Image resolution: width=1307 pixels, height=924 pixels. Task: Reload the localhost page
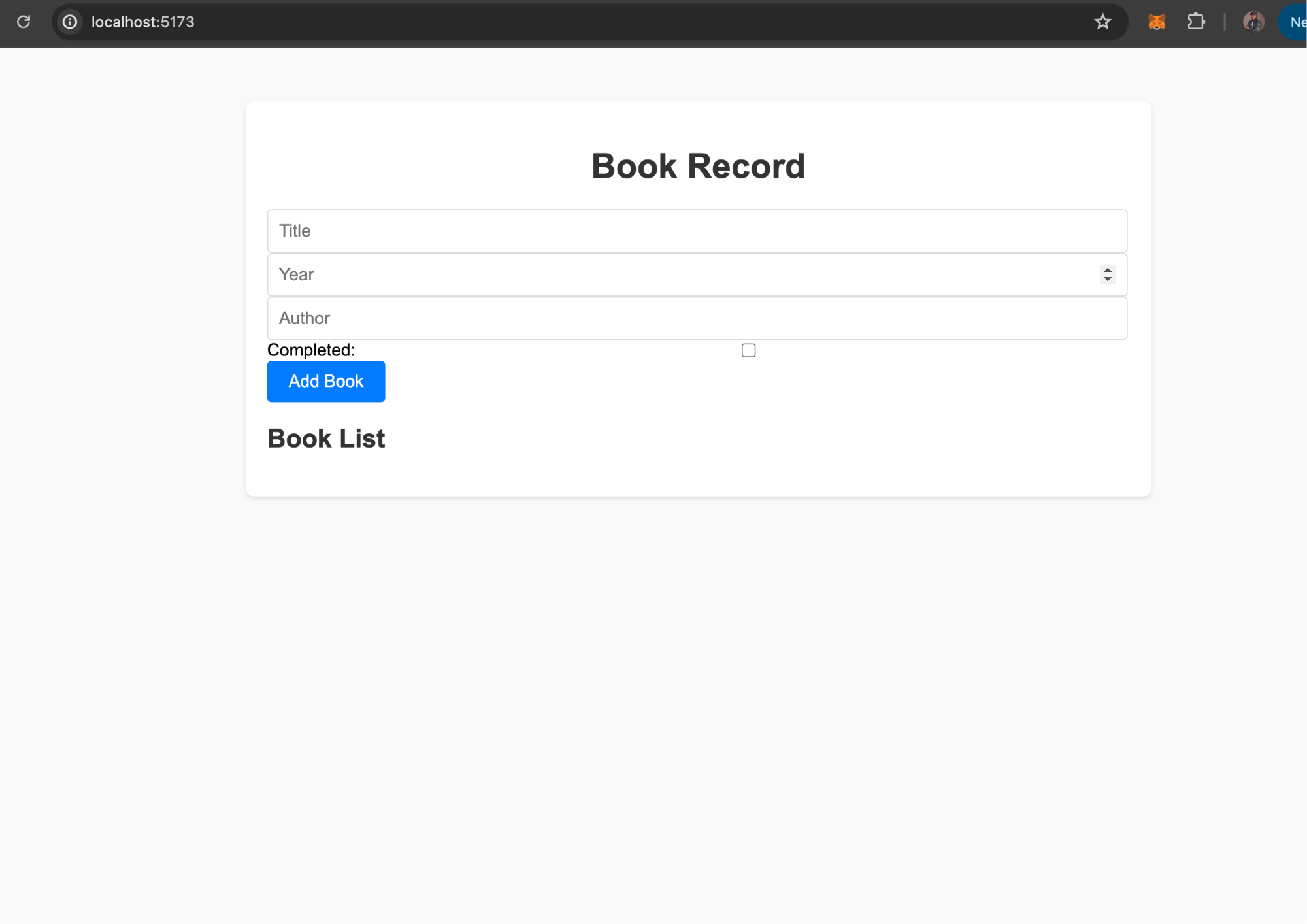24,22
